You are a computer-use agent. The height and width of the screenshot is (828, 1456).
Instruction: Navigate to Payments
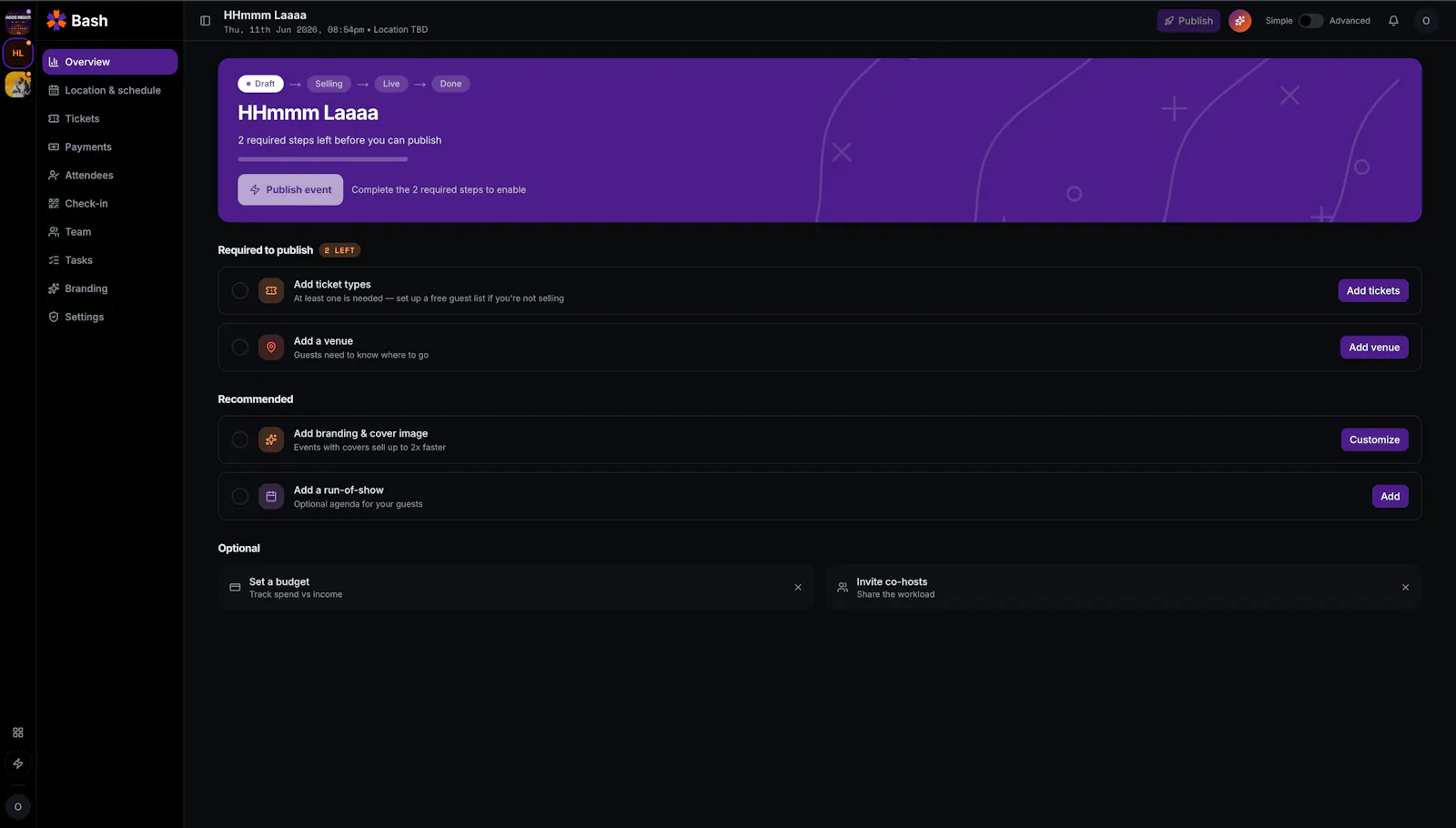[x=110, y=146]
